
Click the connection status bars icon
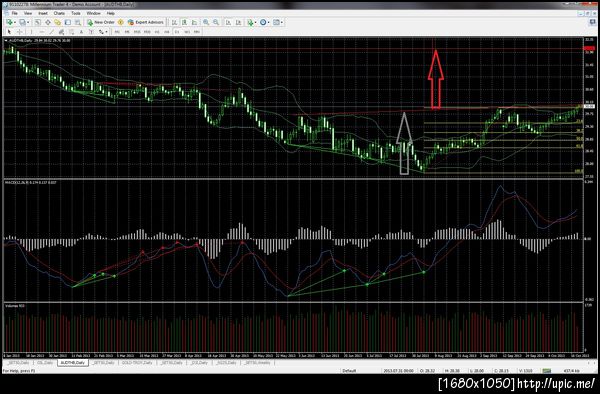click(546, 371)
